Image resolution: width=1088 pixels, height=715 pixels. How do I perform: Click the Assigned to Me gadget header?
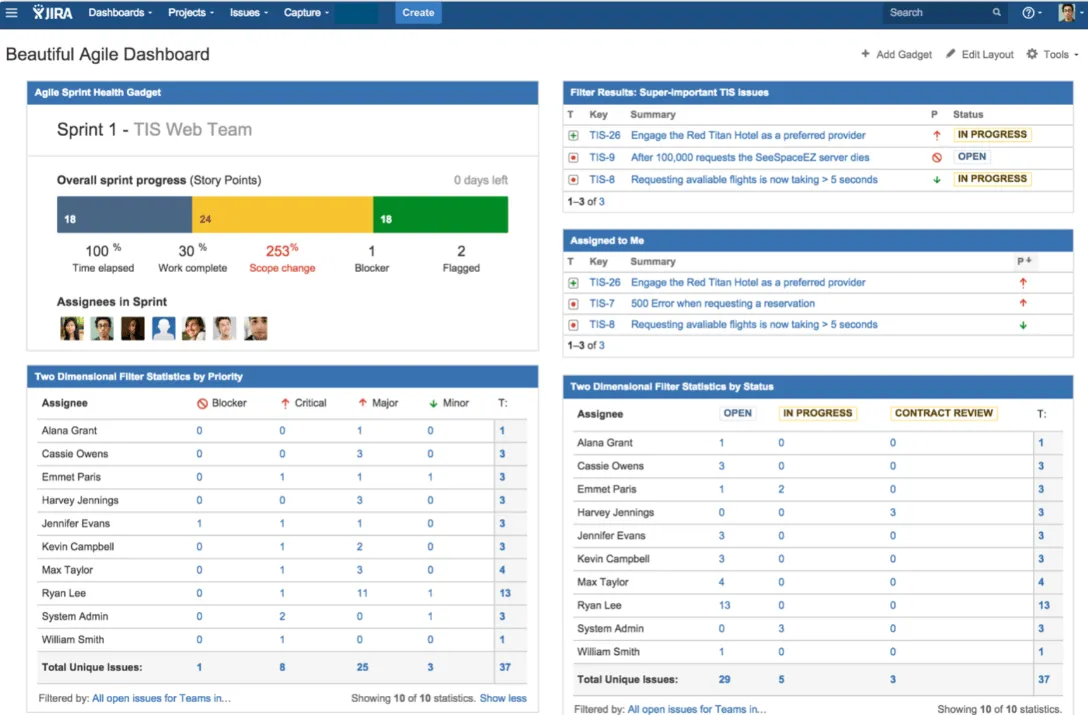pos(818,240)
